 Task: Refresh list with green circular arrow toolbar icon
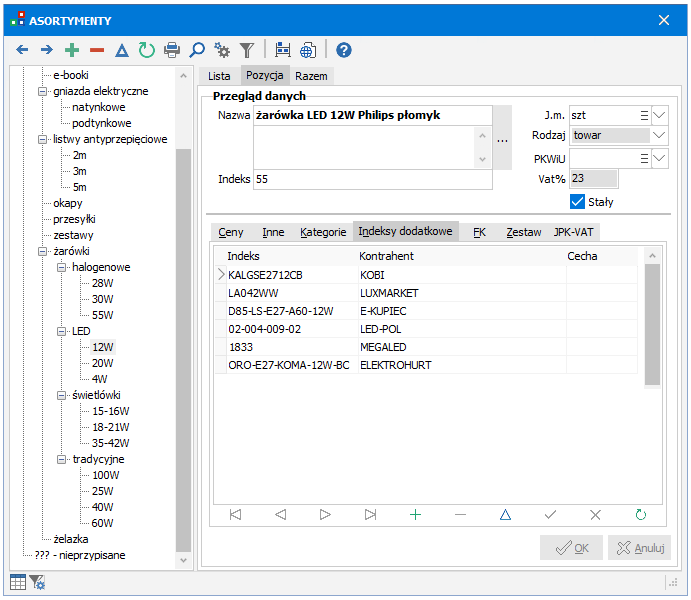point(147,50)
